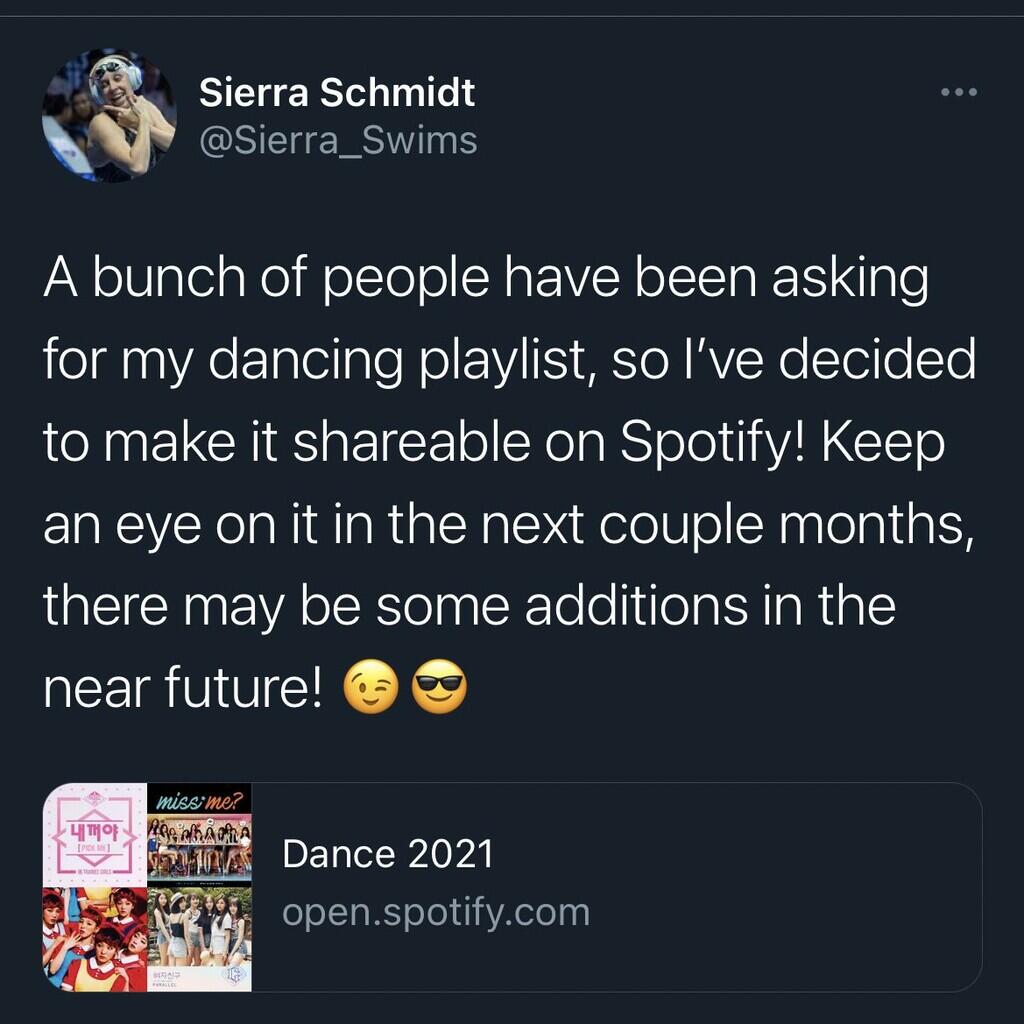1024x1024 pixels.
Task: Tap the 'next couple months' phrase
Action: (x=722, y=524)
